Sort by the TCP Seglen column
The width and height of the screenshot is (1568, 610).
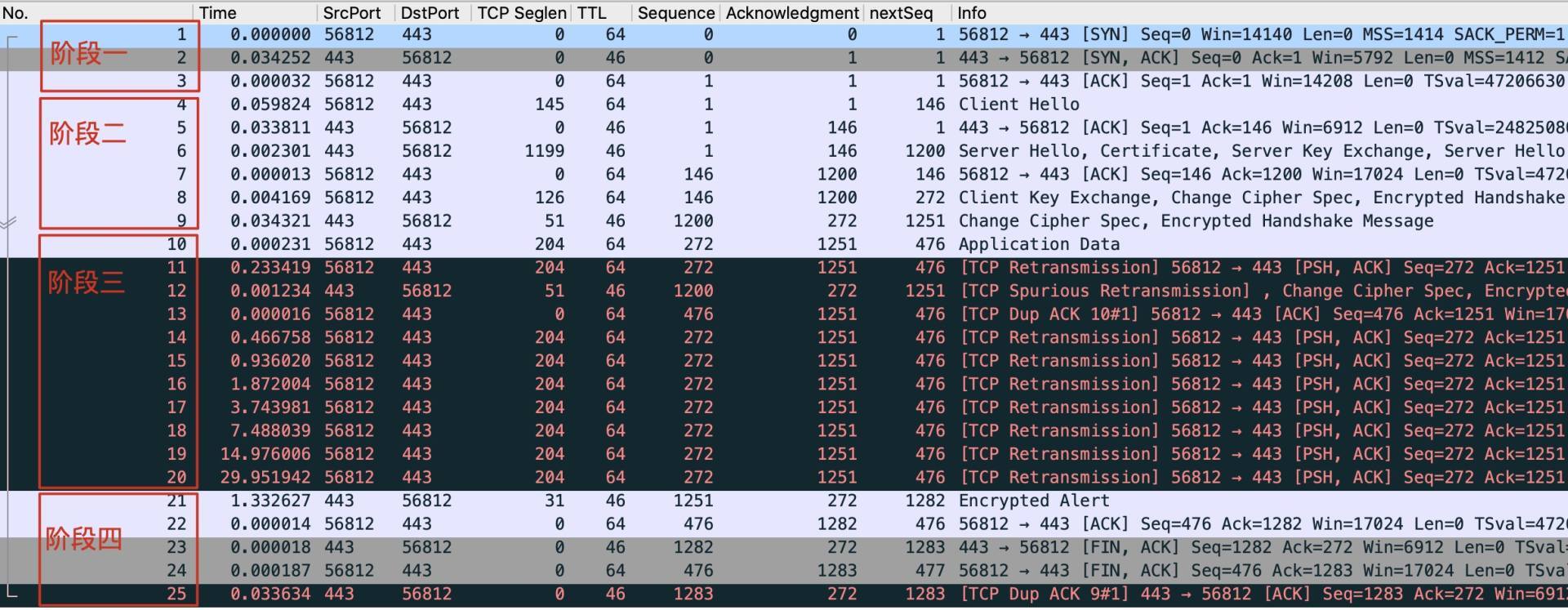[521, 13]
